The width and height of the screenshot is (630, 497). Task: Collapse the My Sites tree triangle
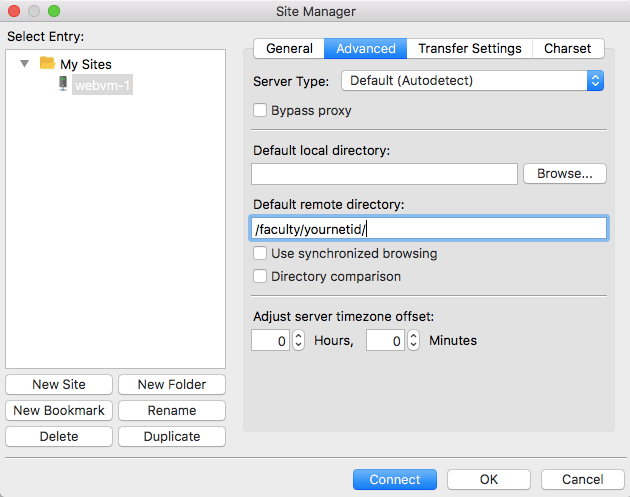point(24,64)
